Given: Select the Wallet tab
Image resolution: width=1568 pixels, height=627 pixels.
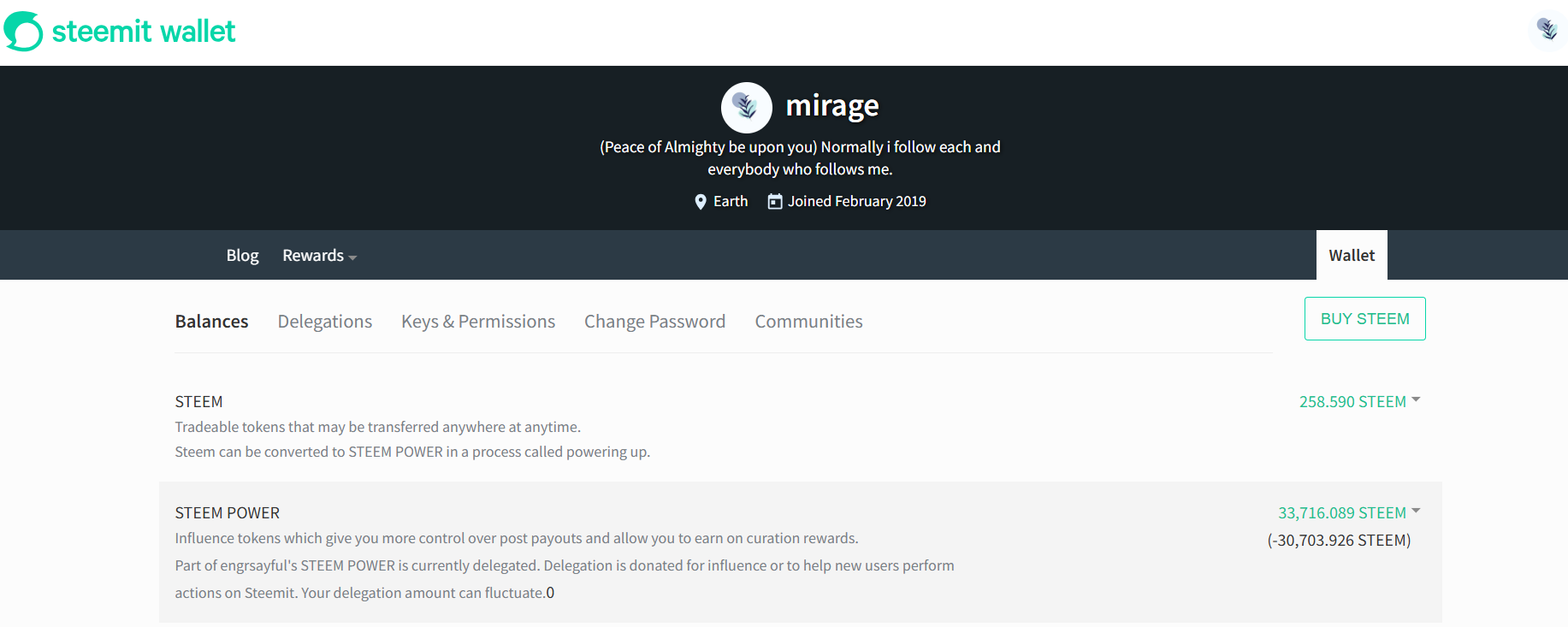Looking at the screenshot, I should point(1352,255).
